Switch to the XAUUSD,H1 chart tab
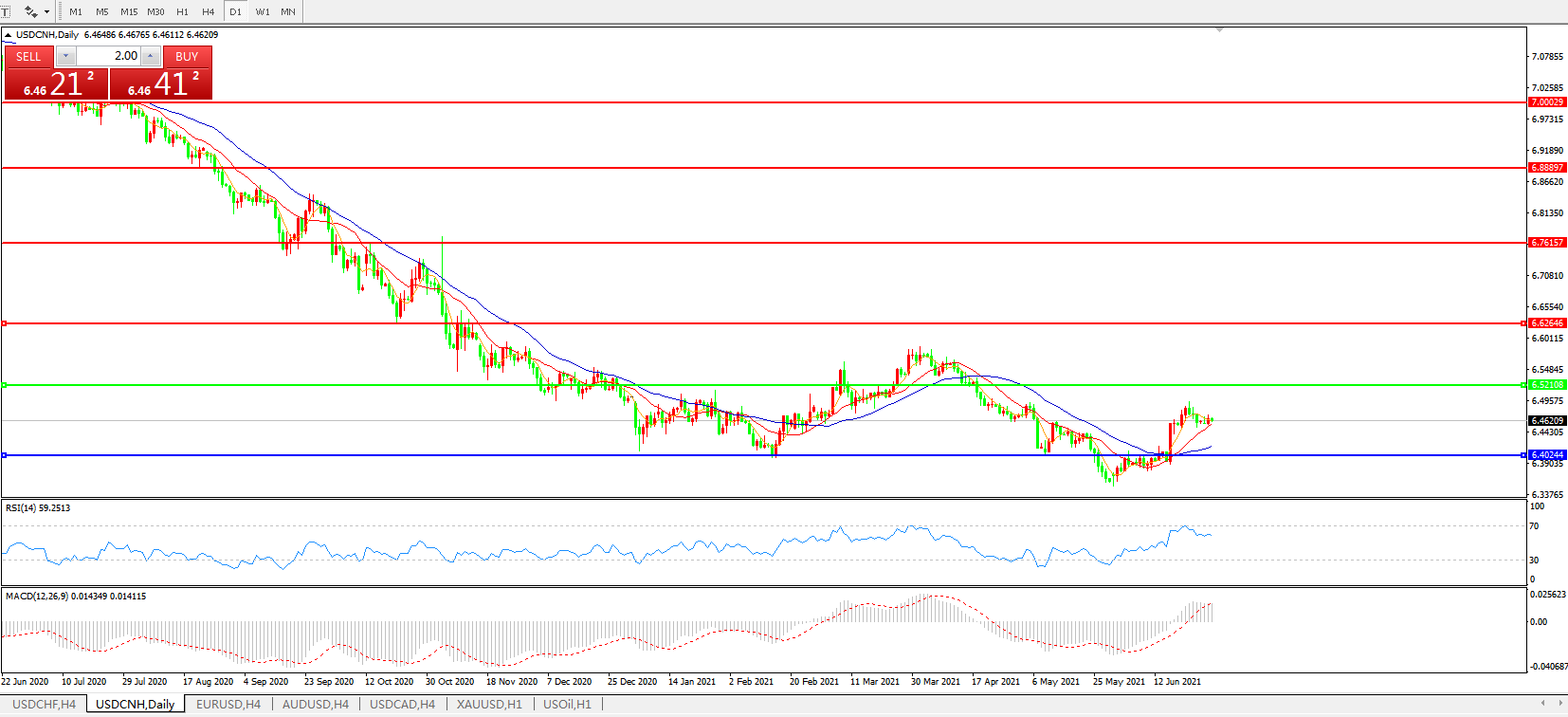This screenshot has height=717, width=1568. coord(488,704)
